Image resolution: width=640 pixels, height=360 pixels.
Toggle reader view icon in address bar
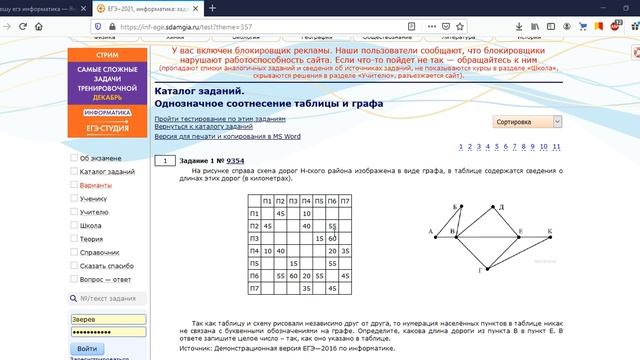click(x=411, y=27)
